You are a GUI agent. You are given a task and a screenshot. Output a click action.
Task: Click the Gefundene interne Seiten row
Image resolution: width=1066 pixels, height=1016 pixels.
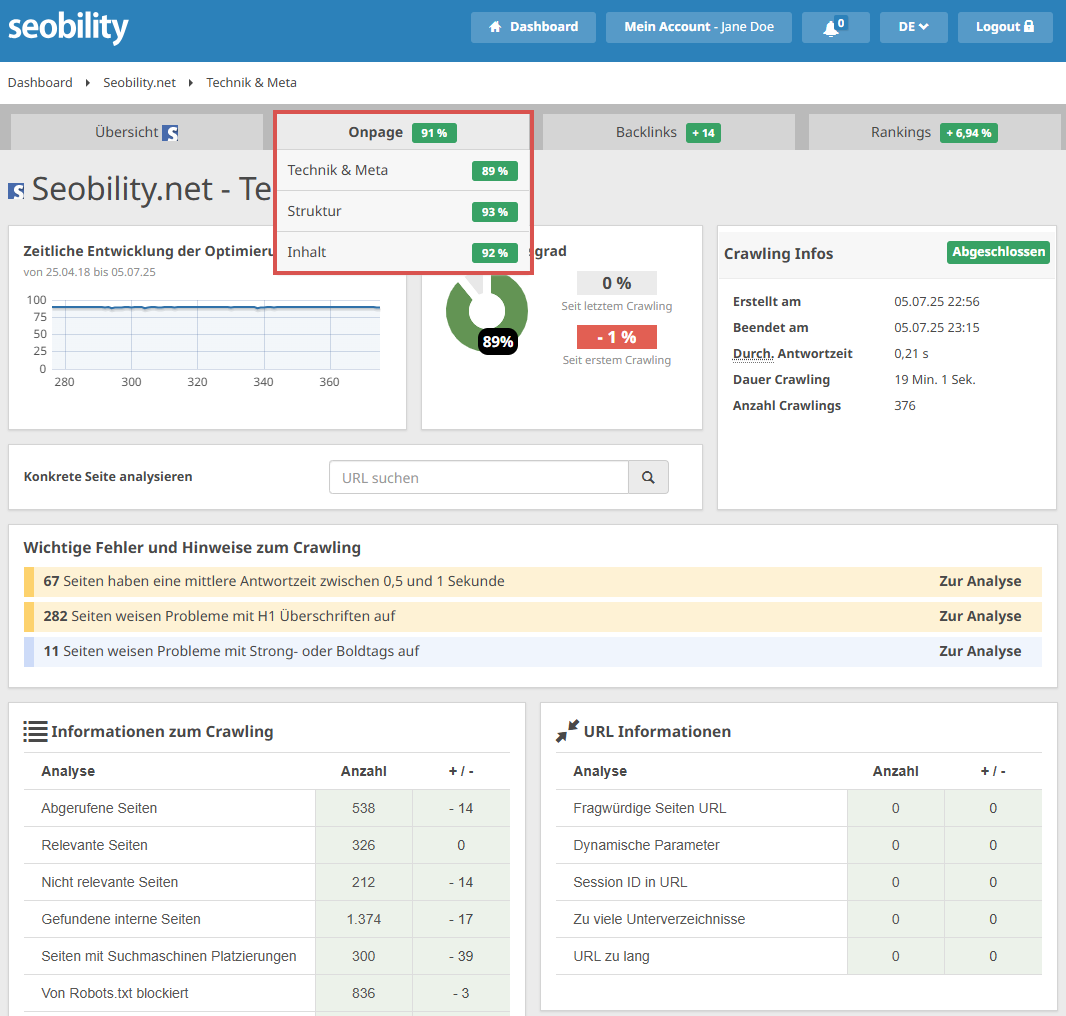pyautogui.click(x=266, y=919)
